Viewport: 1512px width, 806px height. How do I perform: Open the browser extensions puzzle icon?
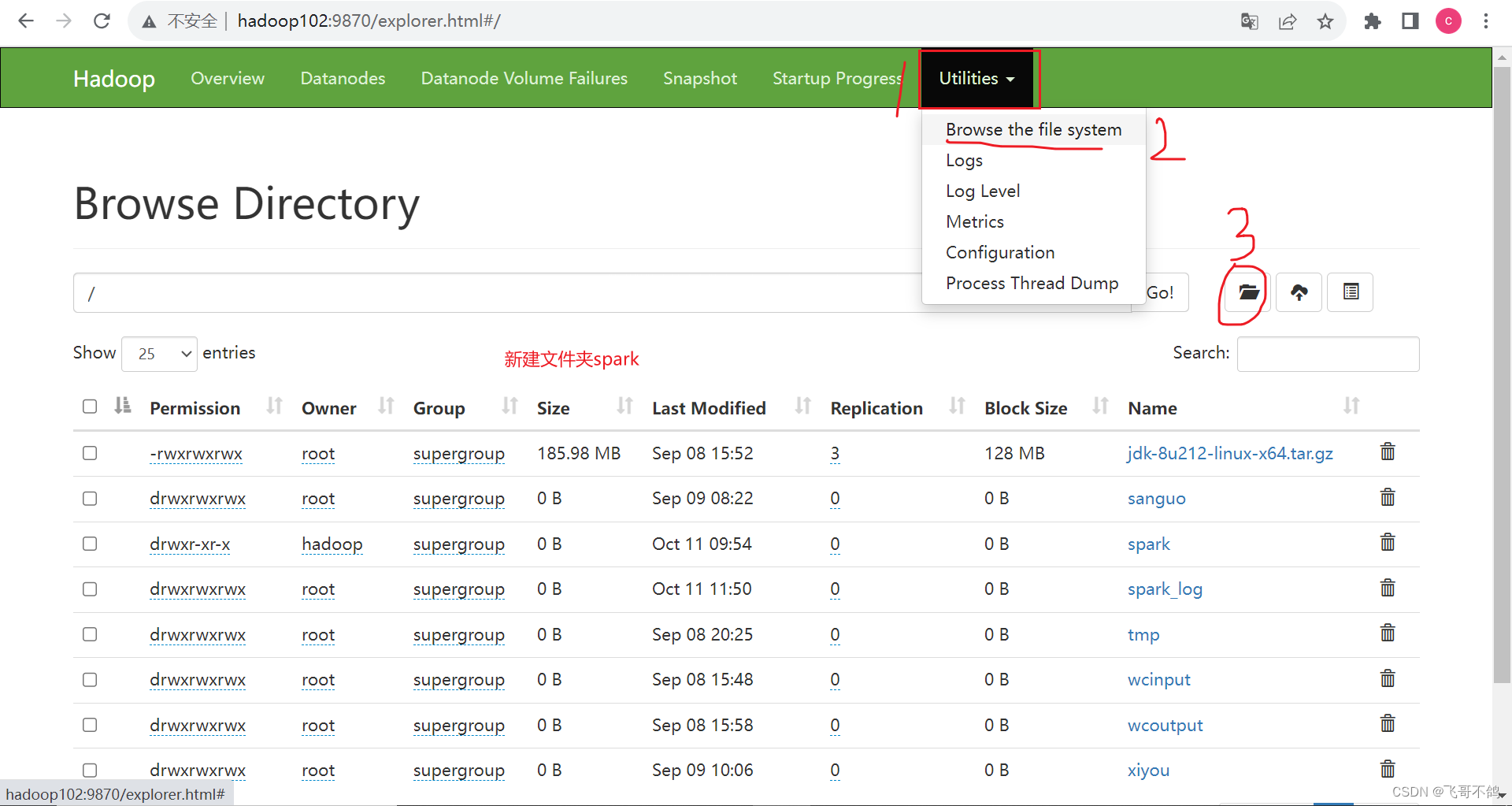1373,21
